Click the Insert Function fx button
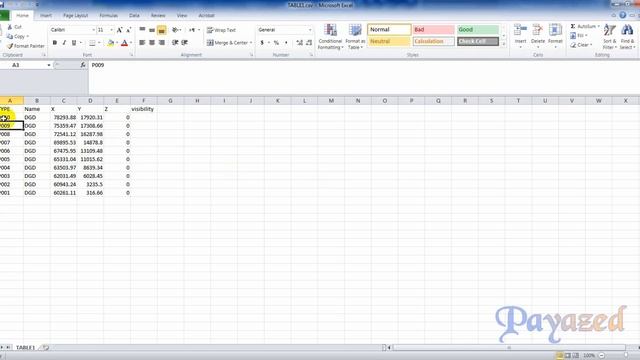 [83, 65]
